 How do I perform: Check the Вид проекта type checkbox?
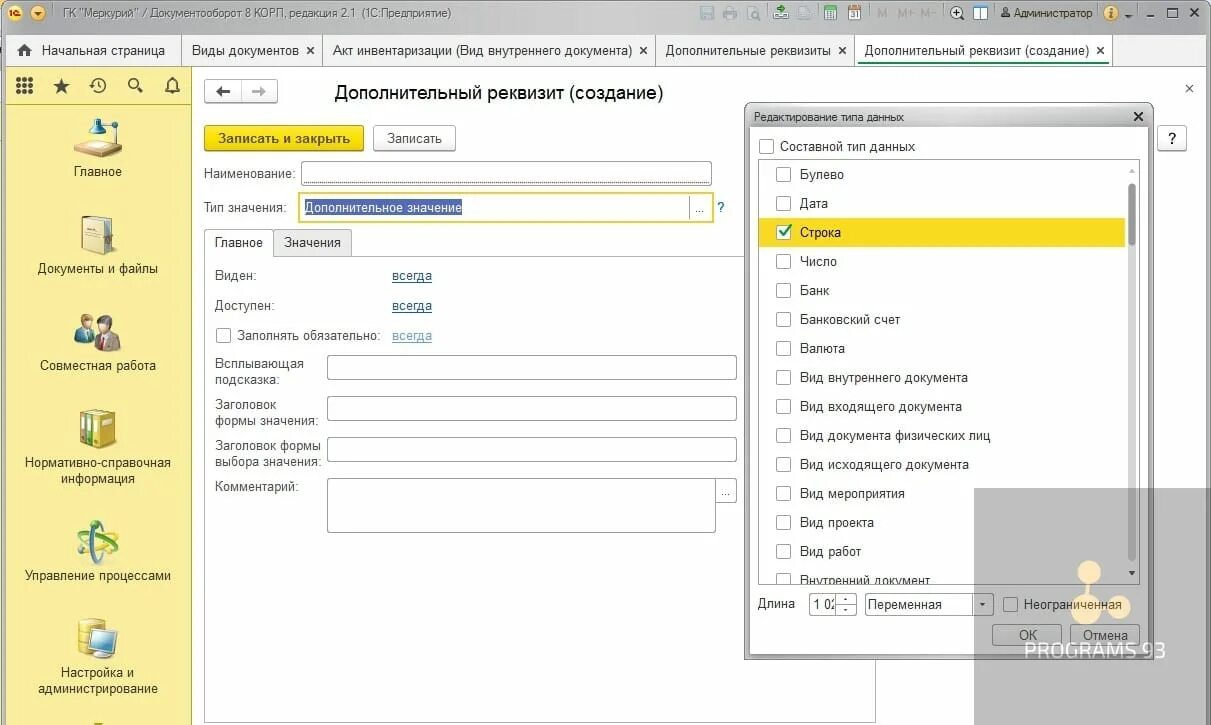tap(783, 522)
